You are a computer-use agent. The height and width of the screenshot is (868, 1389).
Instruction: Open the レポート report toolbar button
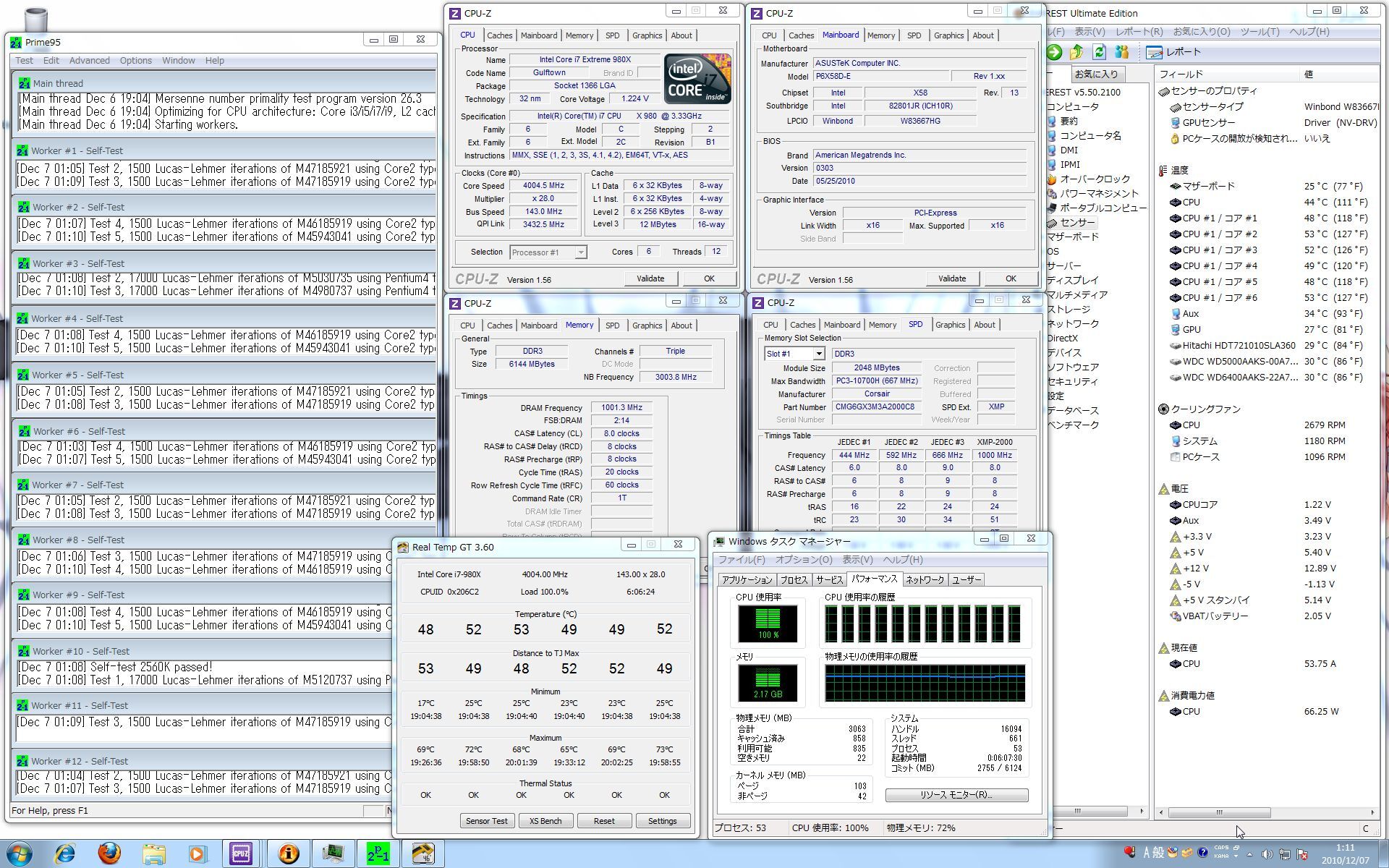[x=1173, y=52]
